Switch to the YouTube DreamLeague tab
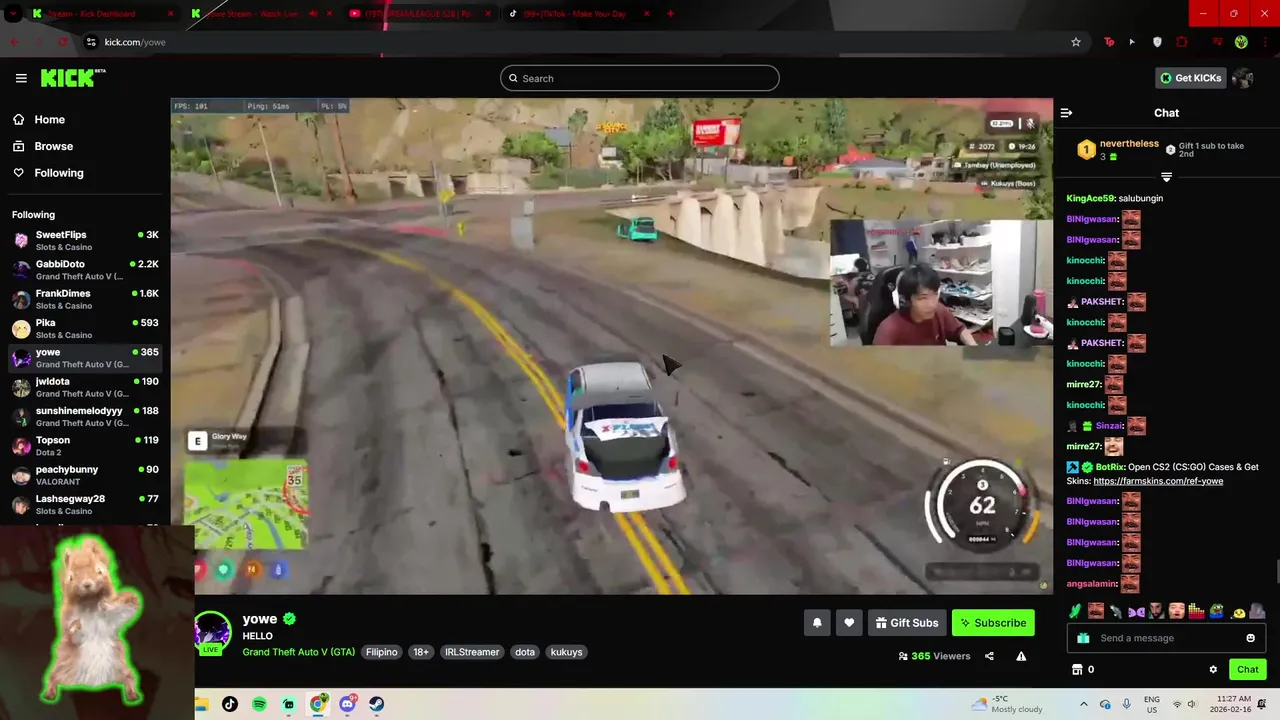 click(x=420, y=13)
